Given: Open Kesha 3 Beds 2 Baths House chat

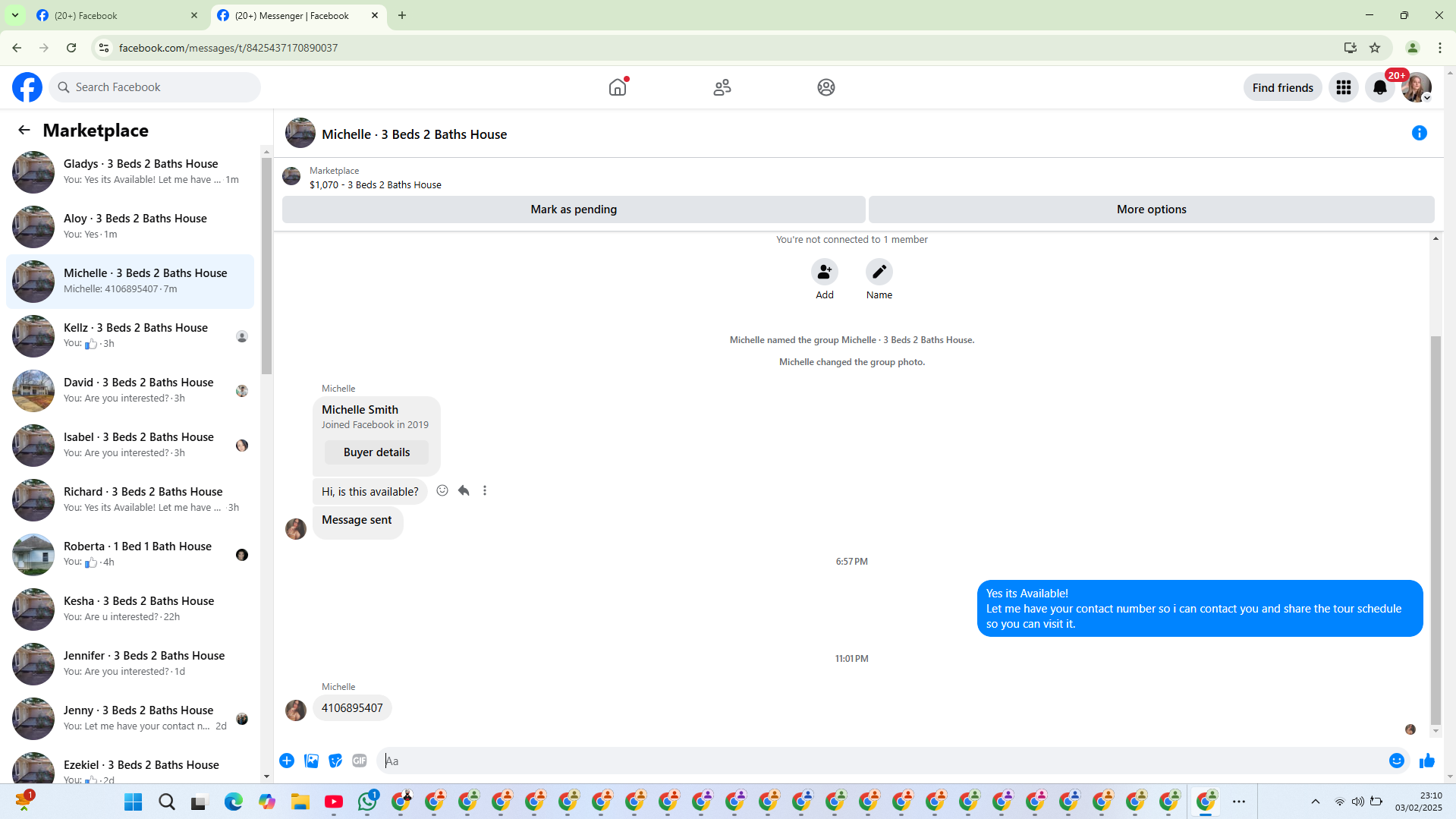Looking at the screenshot, I should click(130, 609).
